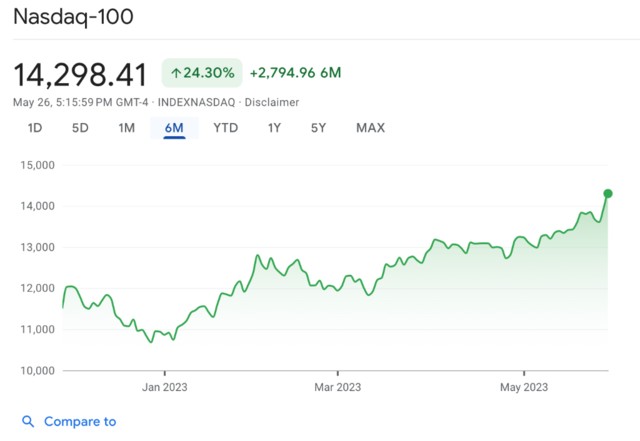Image resolution: width=640 pixels, height=441 pixels.
Task: Click the Nasdaq-100 title
Action: click(x=73, y=17)
